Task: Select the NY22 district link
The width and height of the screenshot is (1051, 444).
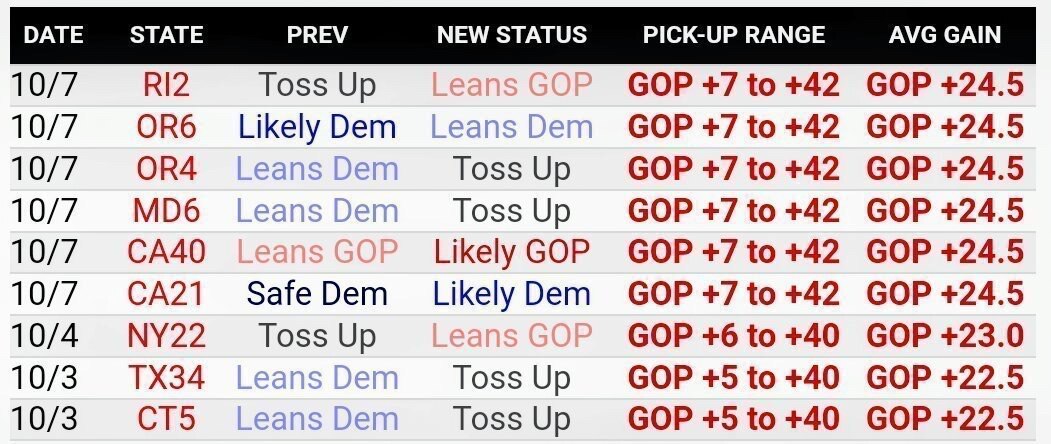Action: 166,335
